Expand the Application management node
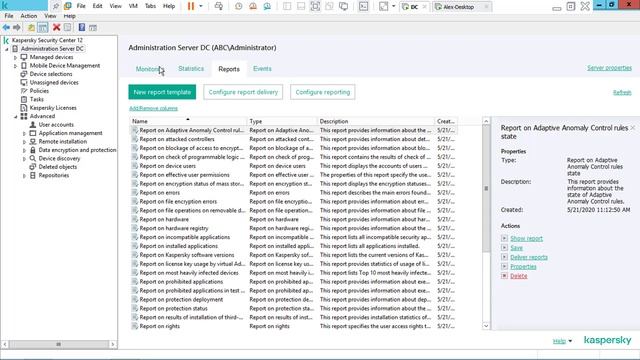Screen dimensions: 640x360 [24, 133]
